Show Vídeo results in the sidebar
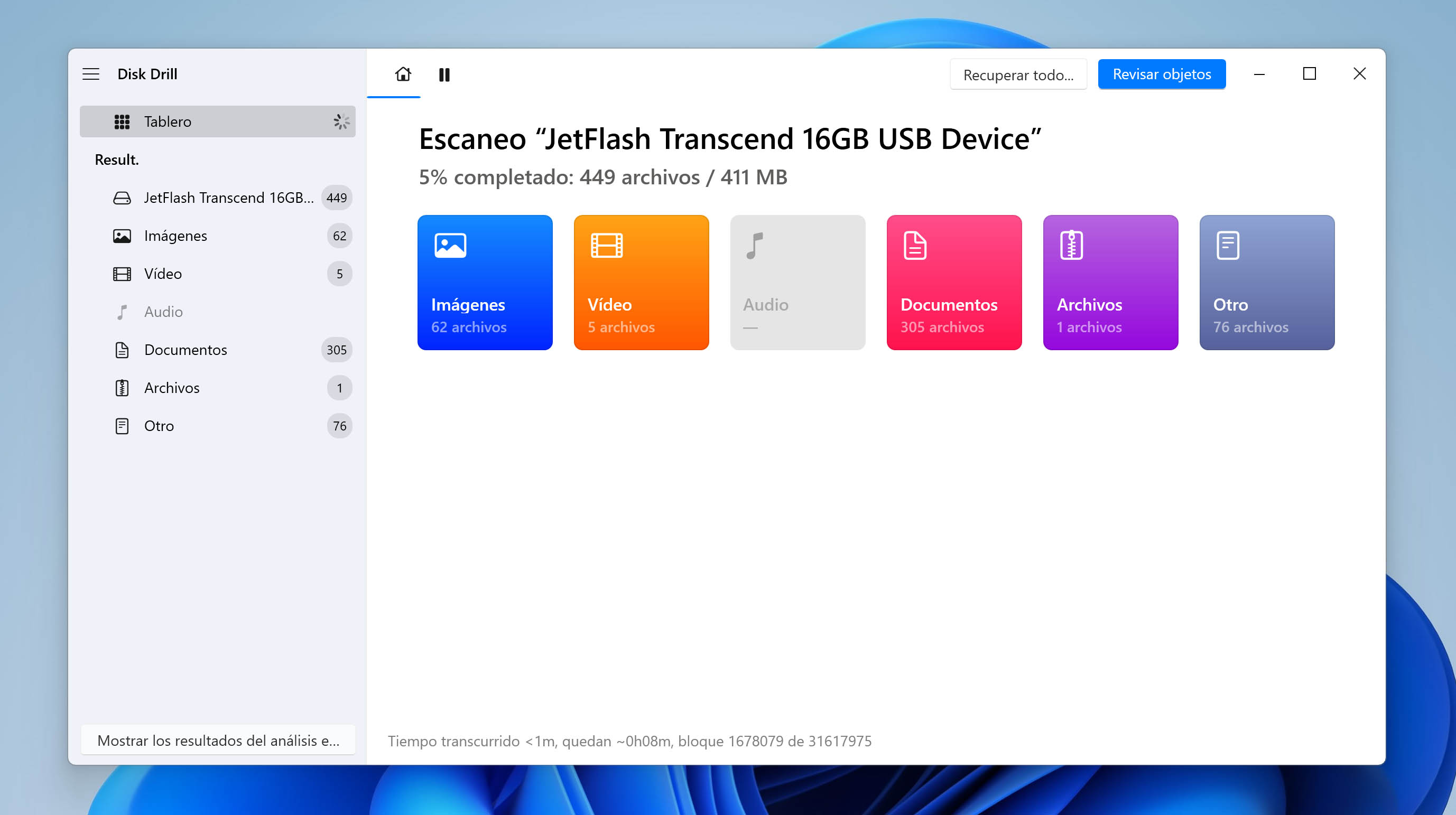 218,274
